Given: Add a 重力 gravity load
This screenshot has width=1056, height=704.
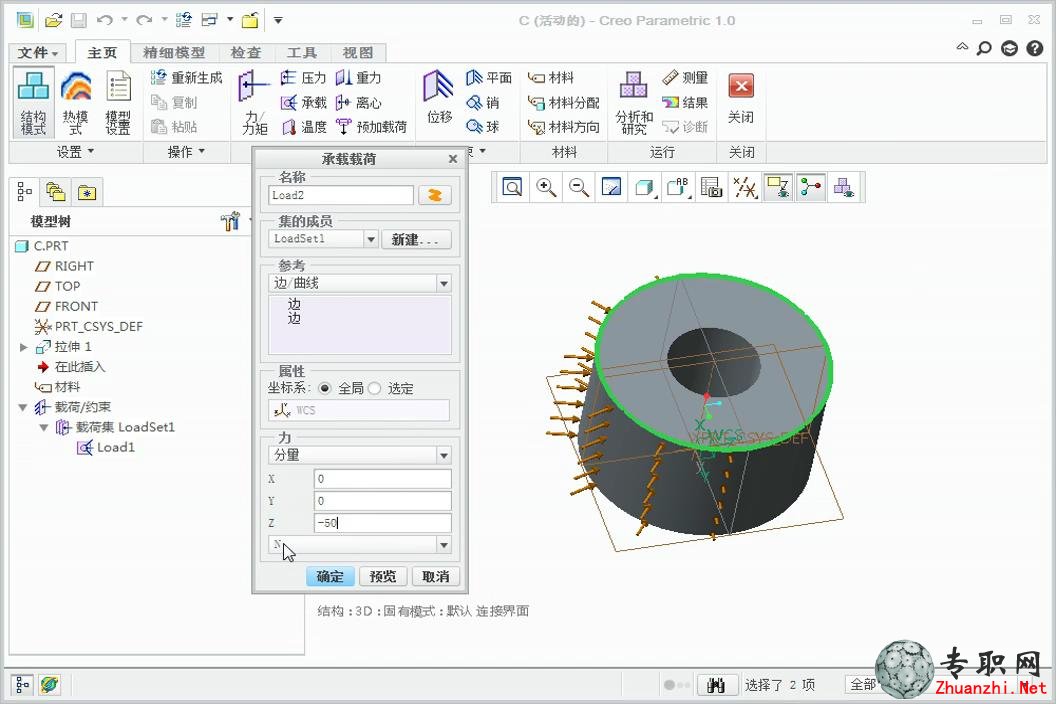Looking at the screenshot, I should tap(358, 77).
